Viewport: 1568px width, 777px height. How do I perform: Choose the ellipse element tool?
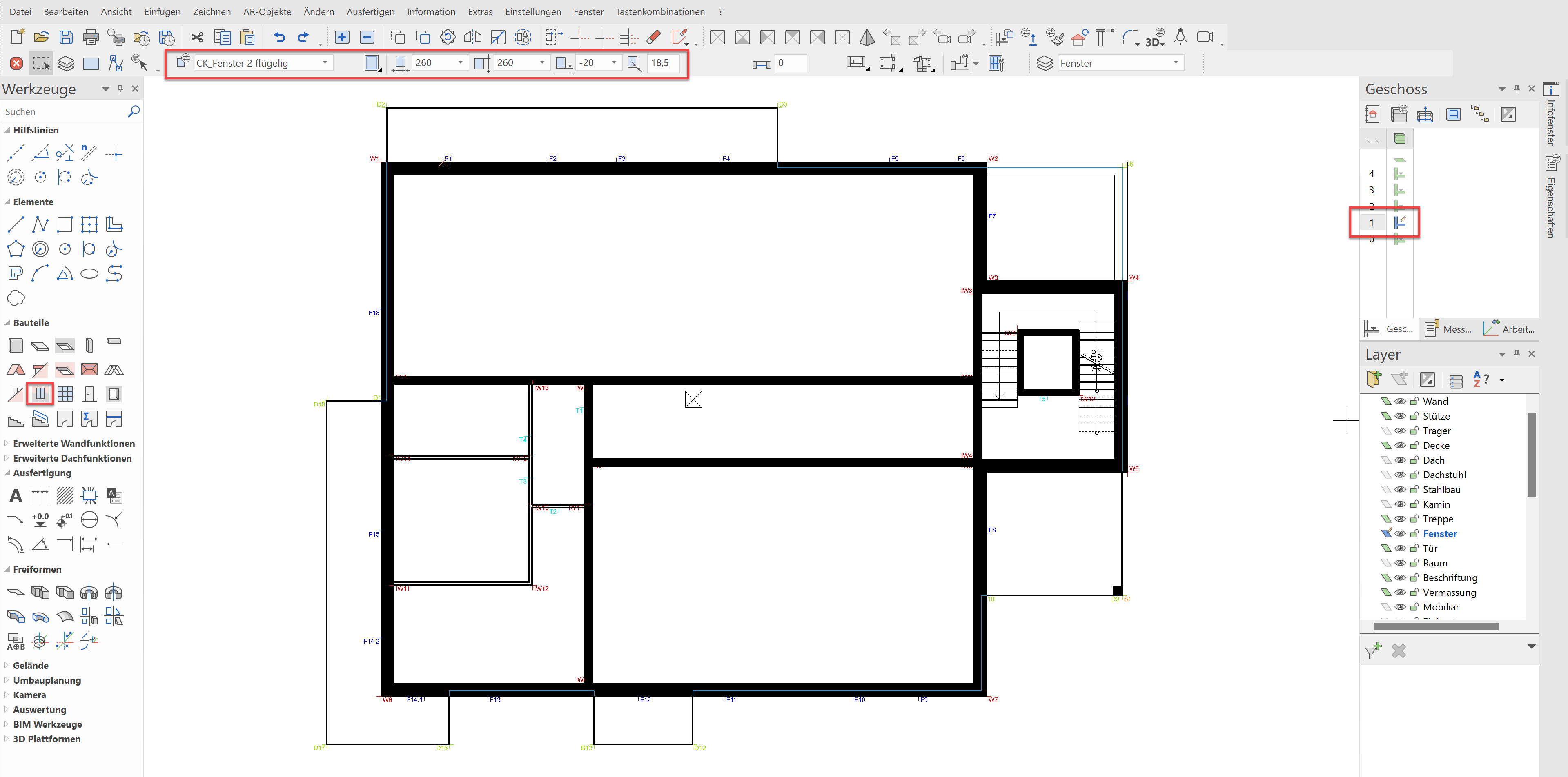pyautogui.click(x=89, y=273)
